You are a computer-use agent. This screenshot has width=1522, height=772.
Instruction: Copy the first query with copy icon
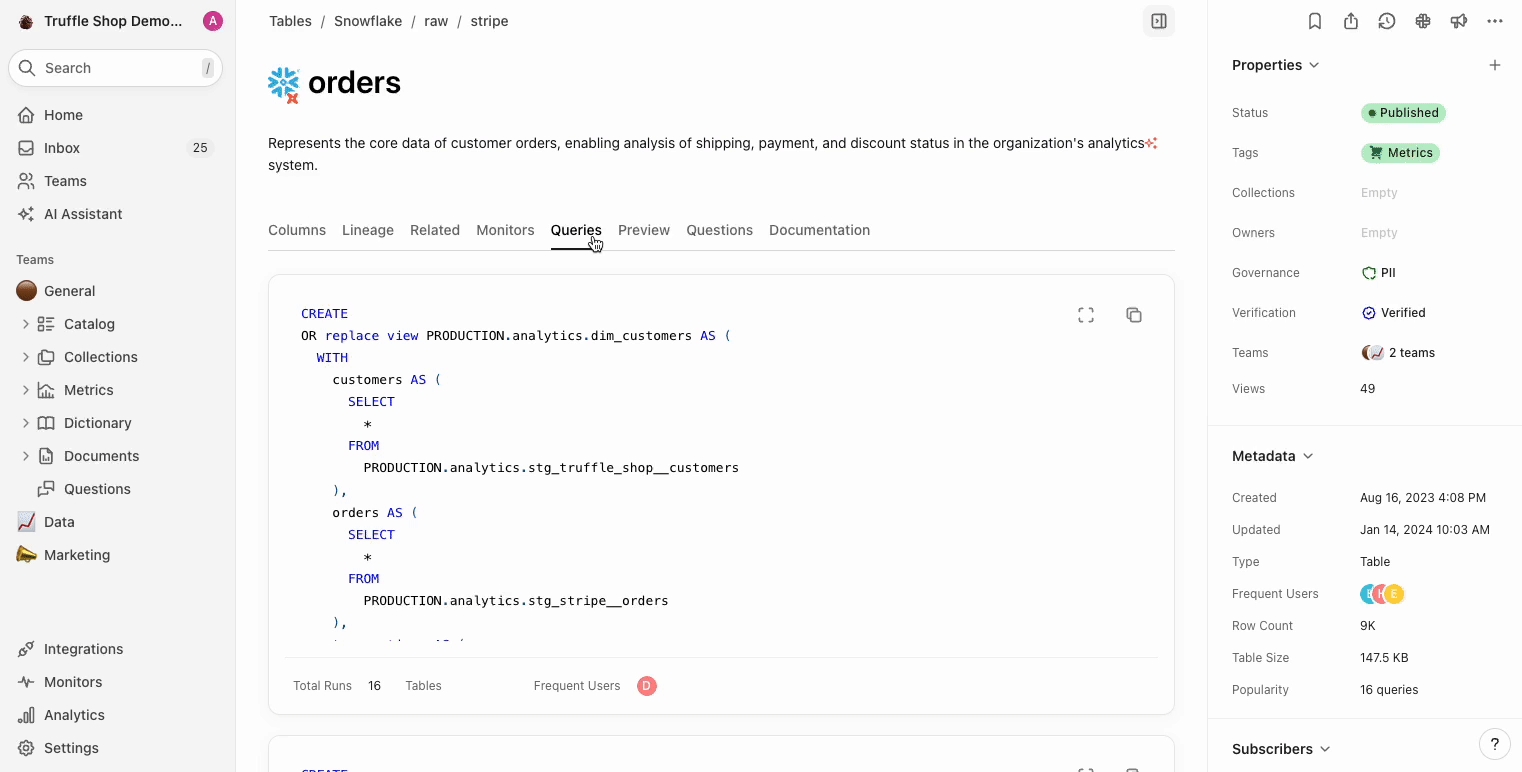click(x=1134, y=315)
